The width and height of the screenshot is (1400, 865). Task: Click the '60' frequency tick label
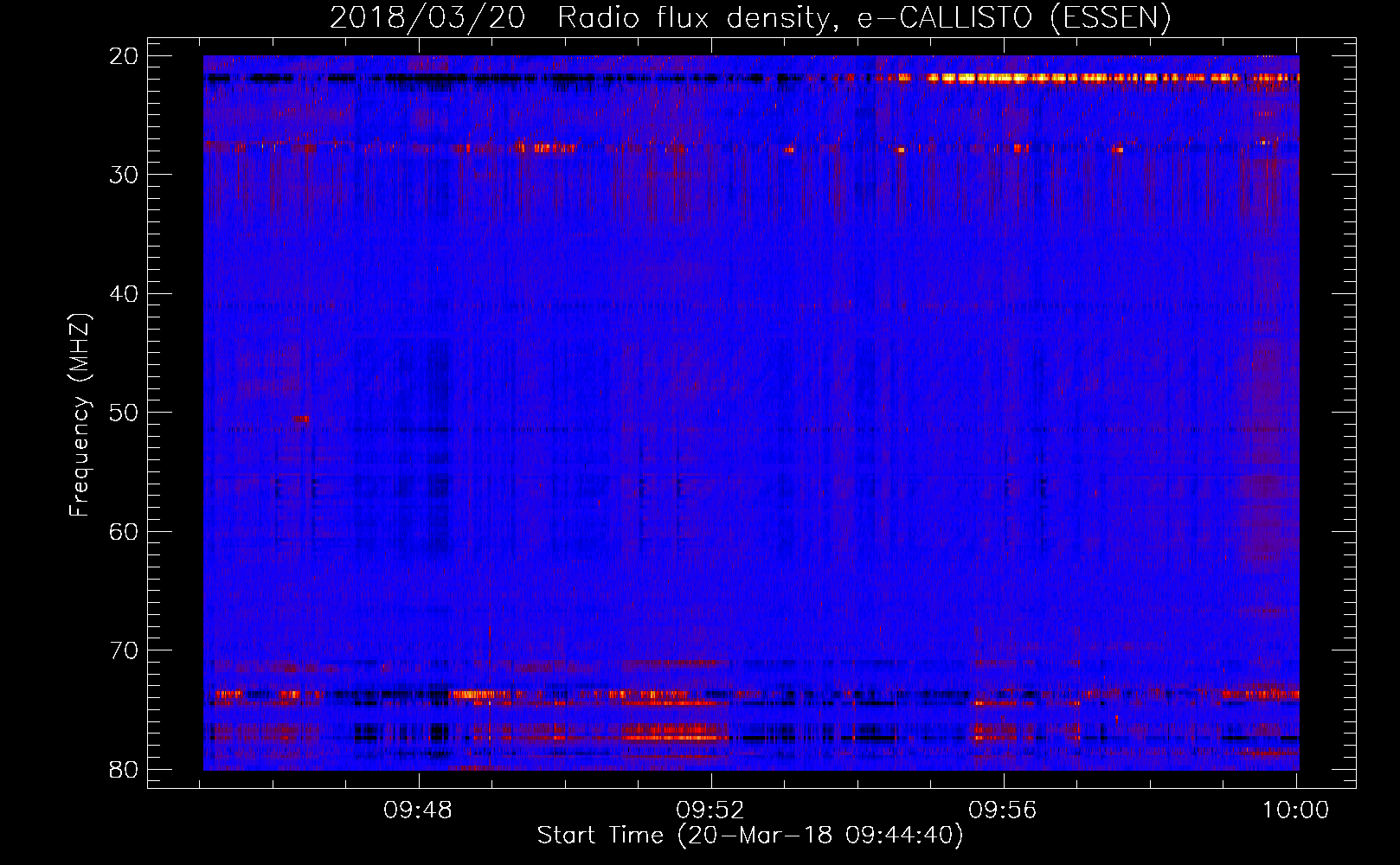click(125, 531)
